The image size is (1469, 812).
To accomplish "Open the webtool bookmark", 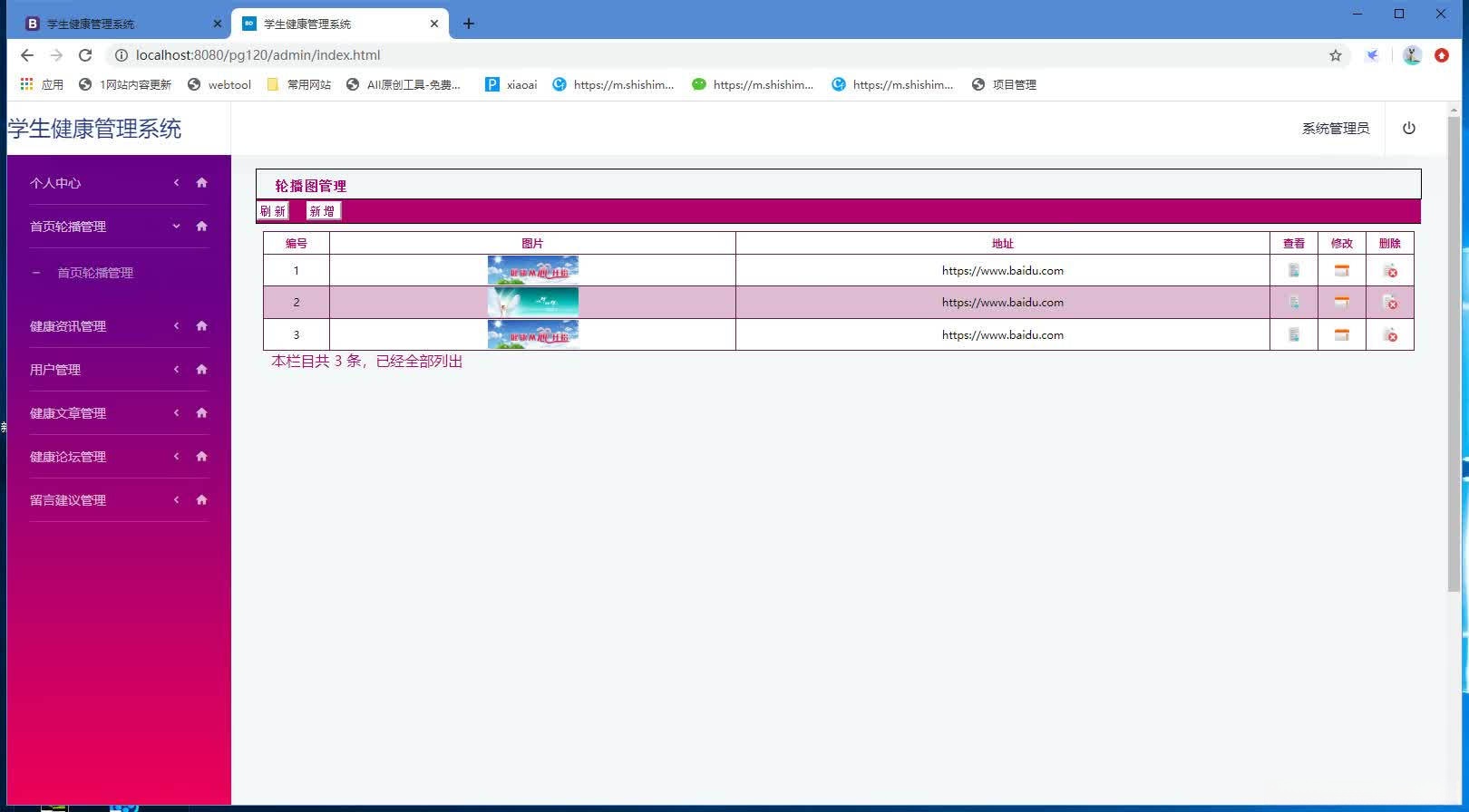I will (219, 84).
